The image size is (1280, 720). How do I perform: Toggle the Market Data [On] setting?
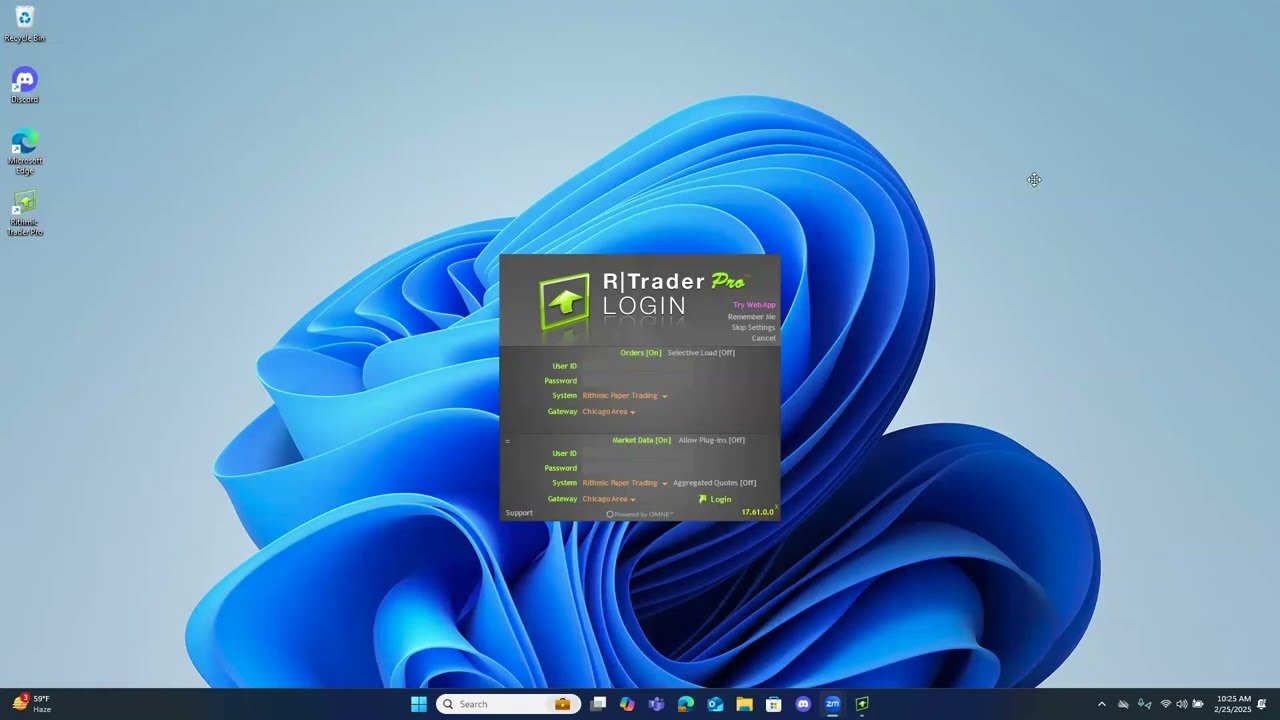tap(642, 440)
